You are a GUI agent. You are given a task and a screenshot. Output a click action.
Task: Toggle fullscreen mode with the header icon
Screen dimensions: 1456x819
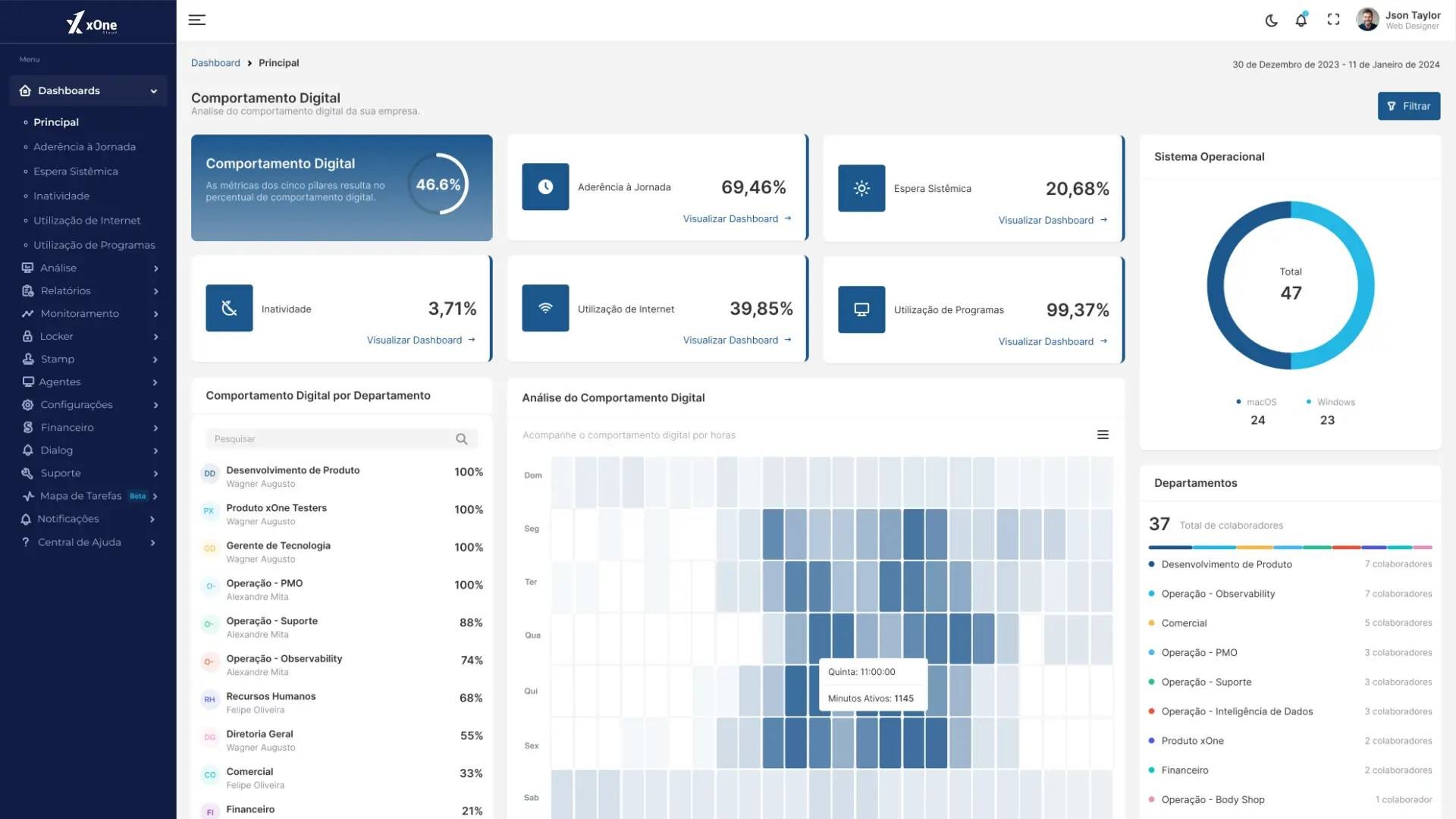tap(1333, 20)
